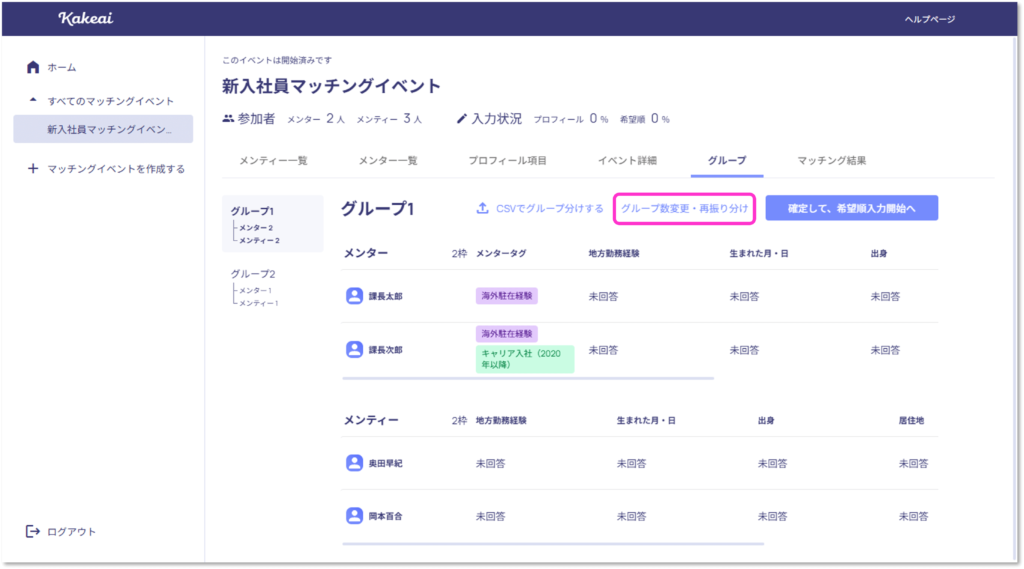1024x569 pixels.
Task: Open the マッチング結果 tab
Action: [x=831, y=160]
